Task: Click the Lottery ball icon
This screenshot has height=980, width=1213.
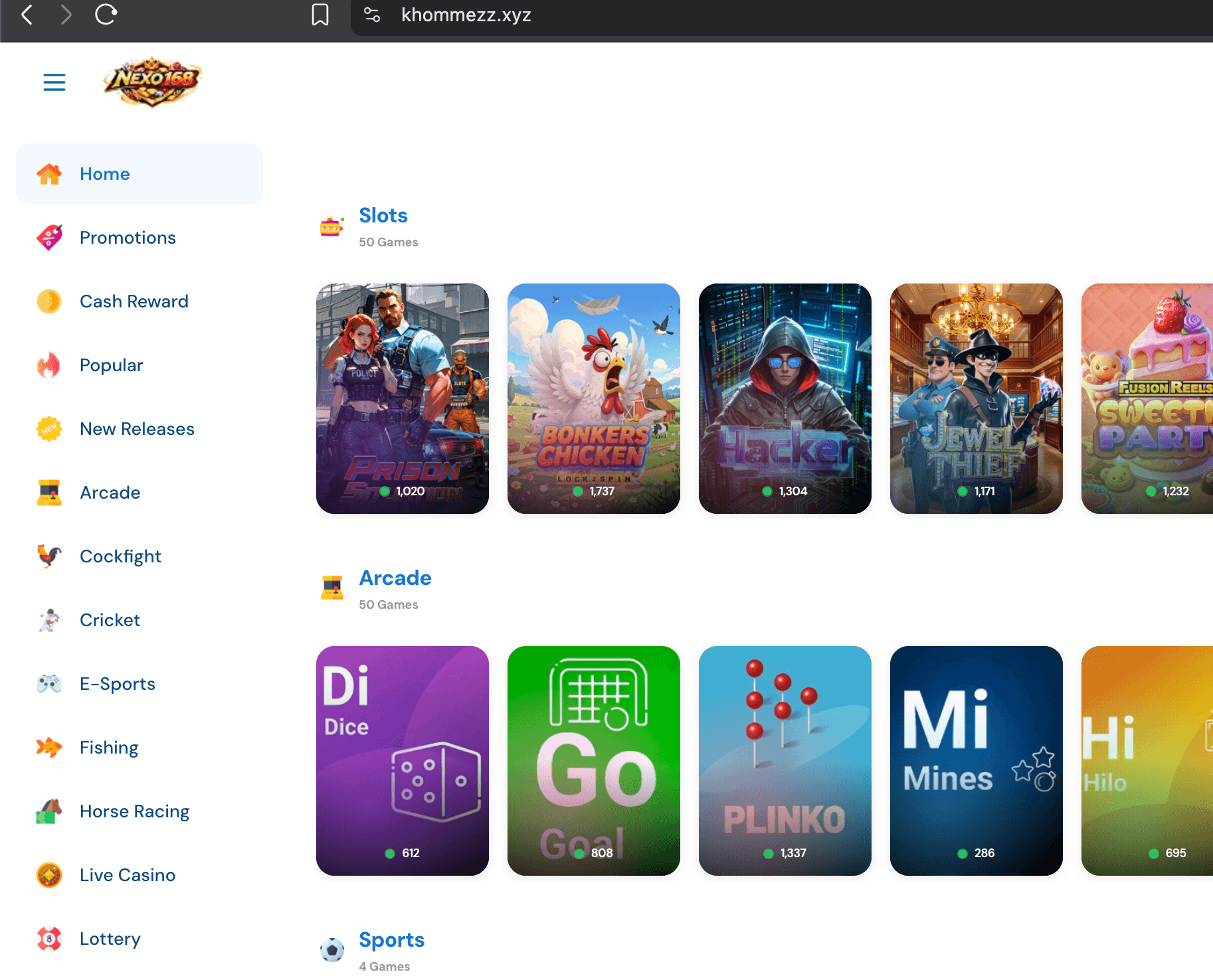Action: (x=49, y=939)
